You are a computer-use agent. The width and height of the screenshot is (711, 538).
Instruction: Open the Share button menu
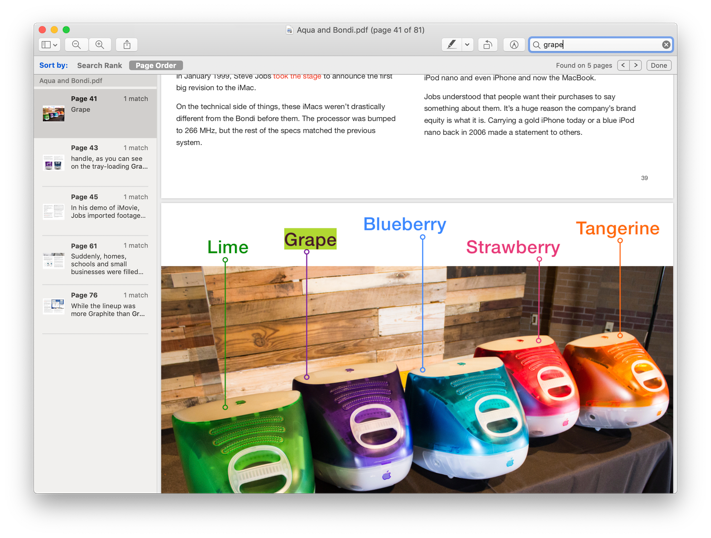[x=127, y=44]
